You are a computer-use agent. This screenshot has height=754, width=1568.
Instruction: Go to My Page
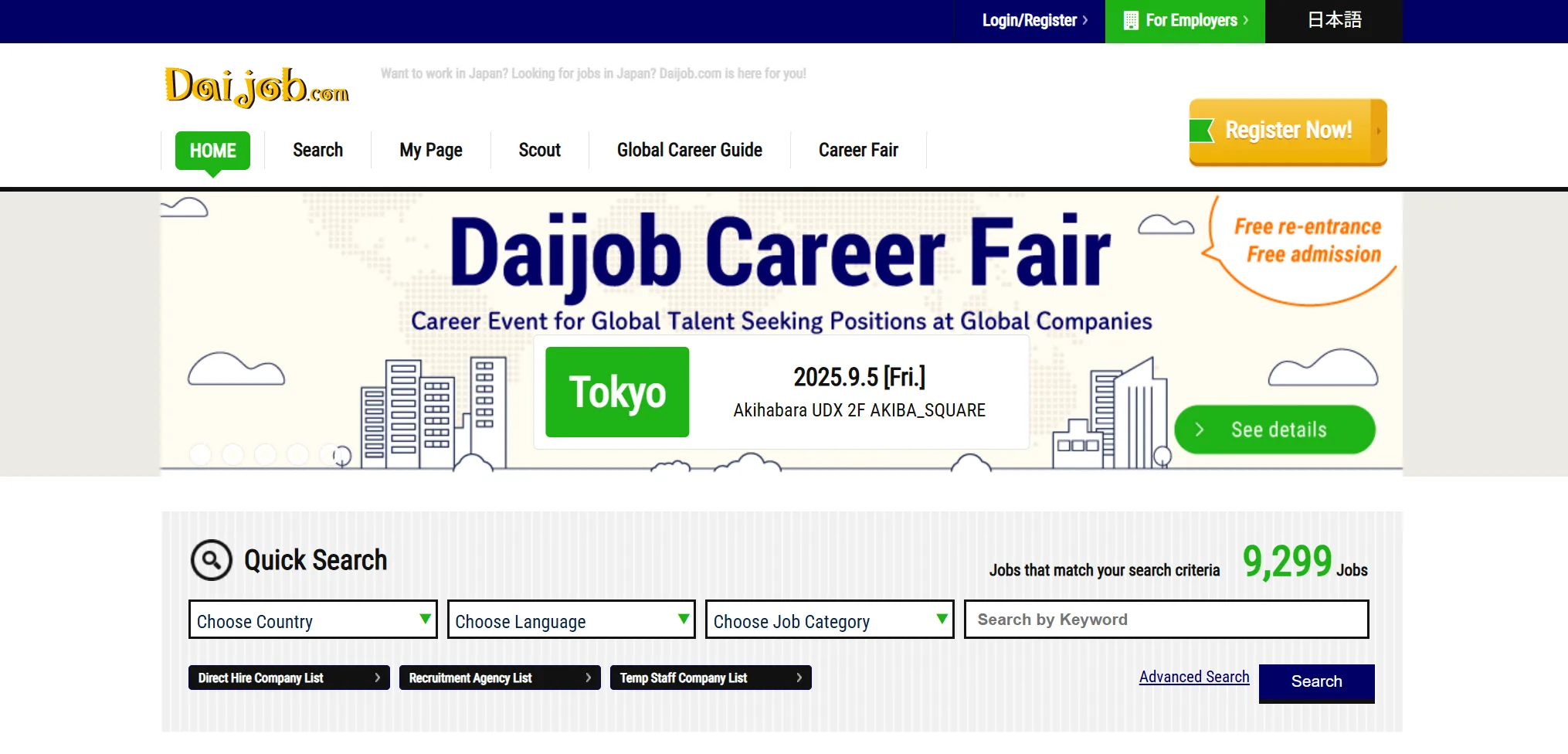coord(431,150)
